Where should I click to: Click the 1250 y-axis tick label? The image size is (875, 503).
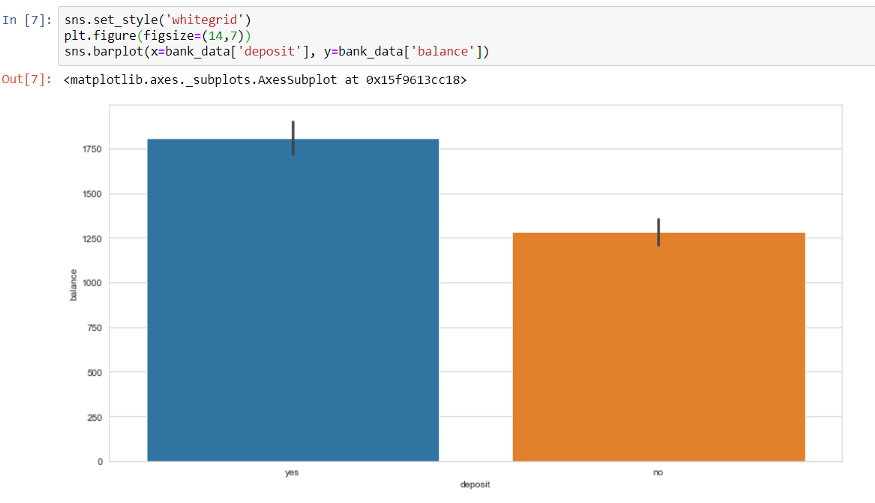point(92,238)
